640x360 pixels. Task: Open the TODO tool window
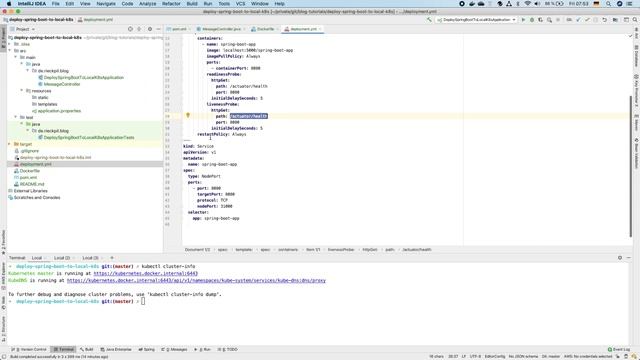pyautogui.click(x=228, y=349)
